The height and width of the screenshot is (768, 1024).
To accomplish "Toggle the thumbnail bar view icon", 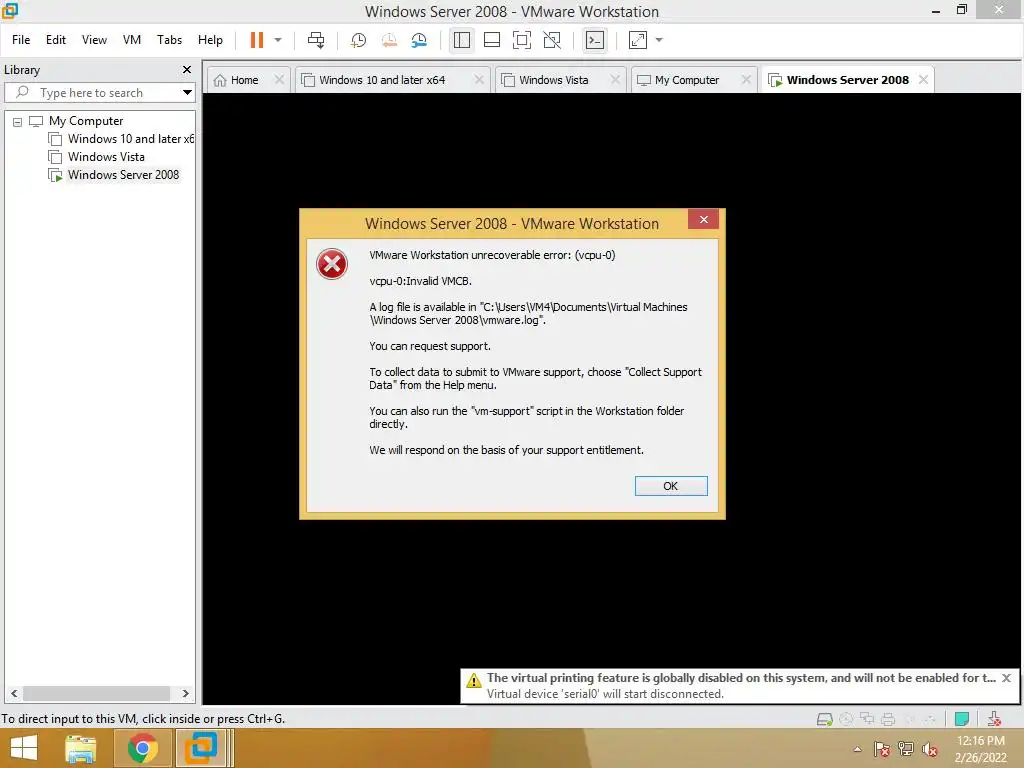I will [x=492, y=40].
